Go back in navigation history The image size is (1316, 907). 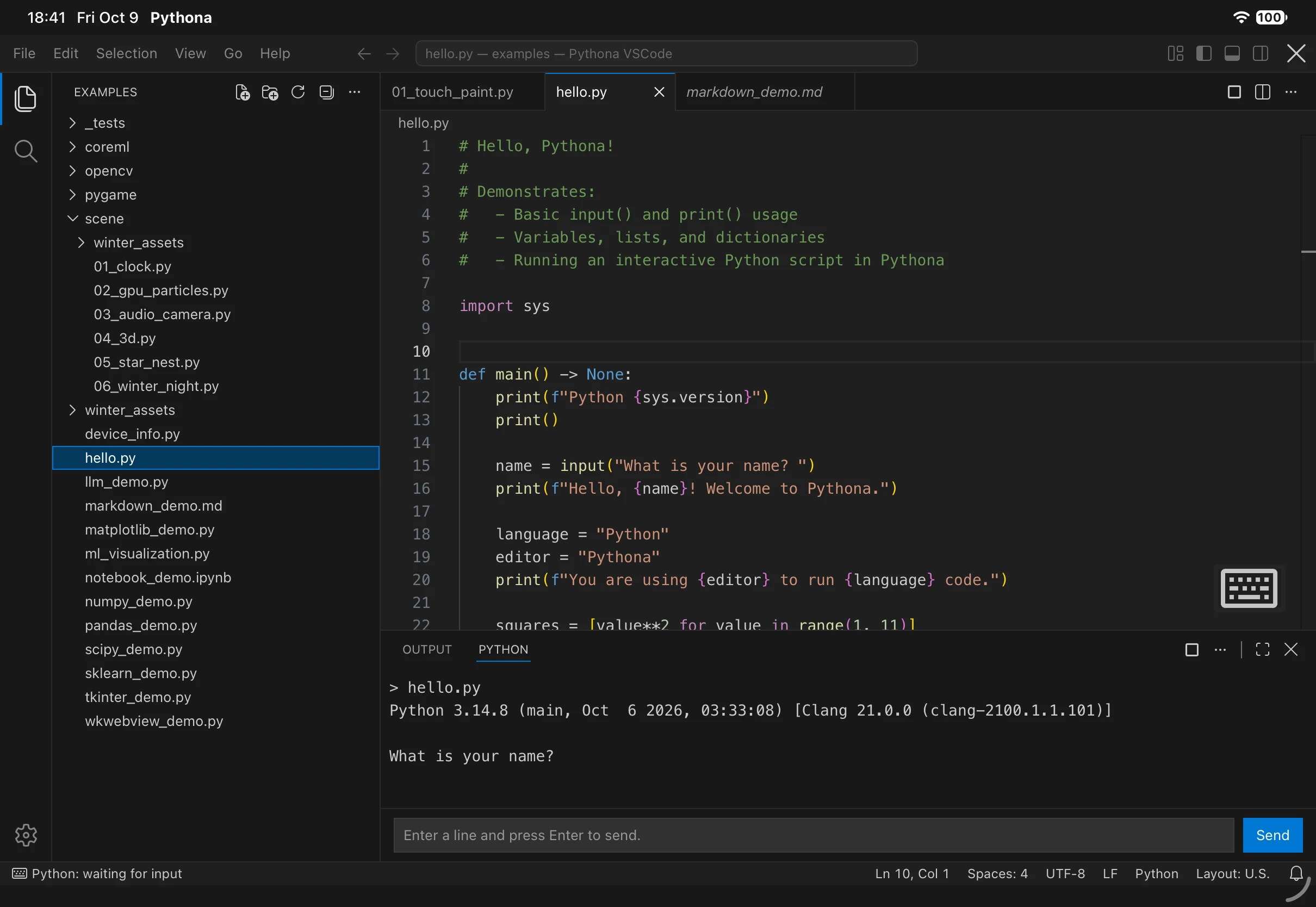click(364, 53)
